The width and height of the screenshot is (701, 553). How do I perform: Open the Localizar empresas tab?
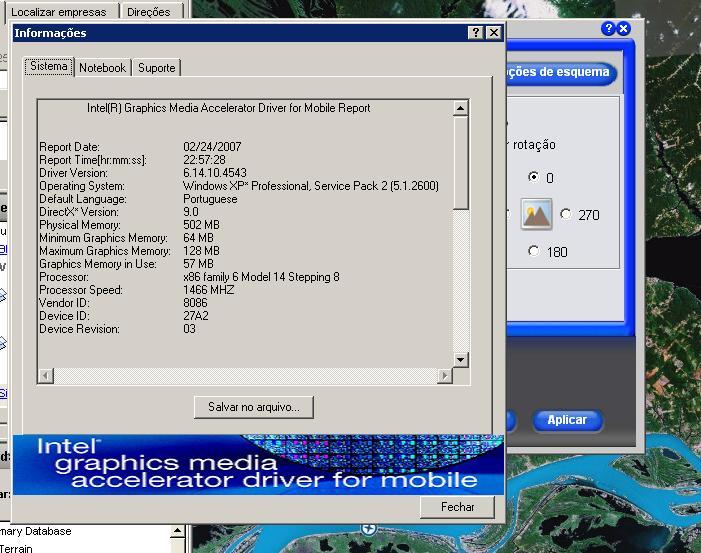coord(59,12)
